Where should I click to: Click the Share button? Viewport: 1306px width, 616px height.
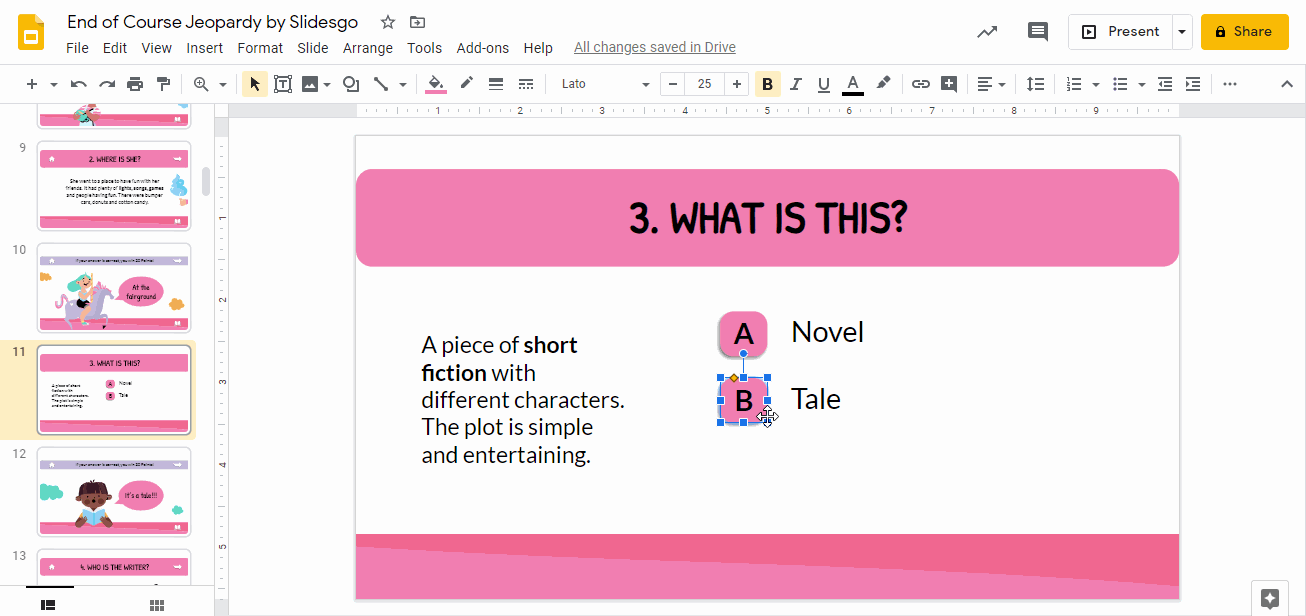coord(1244,31)
